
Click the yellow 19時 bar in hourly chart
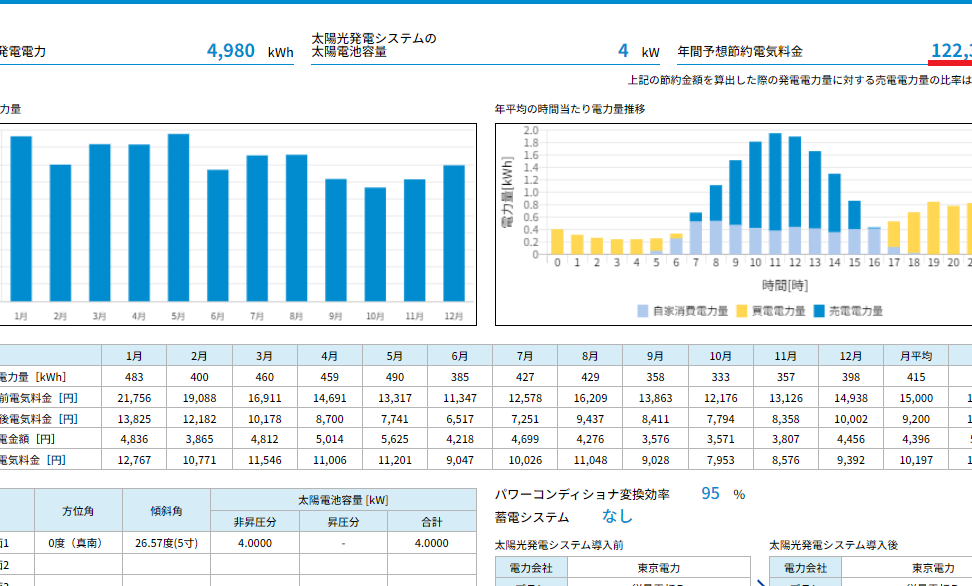(934, 228)
